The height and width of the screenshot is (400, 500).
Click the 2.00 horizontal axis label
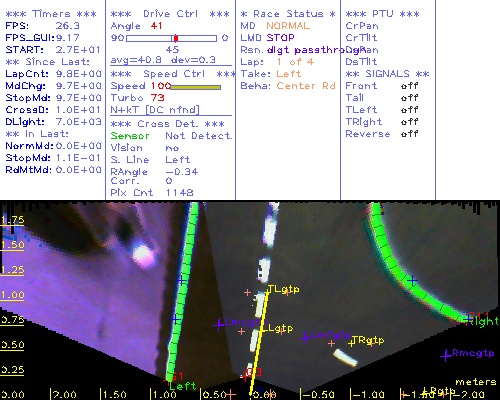click(x=64, y=395)
